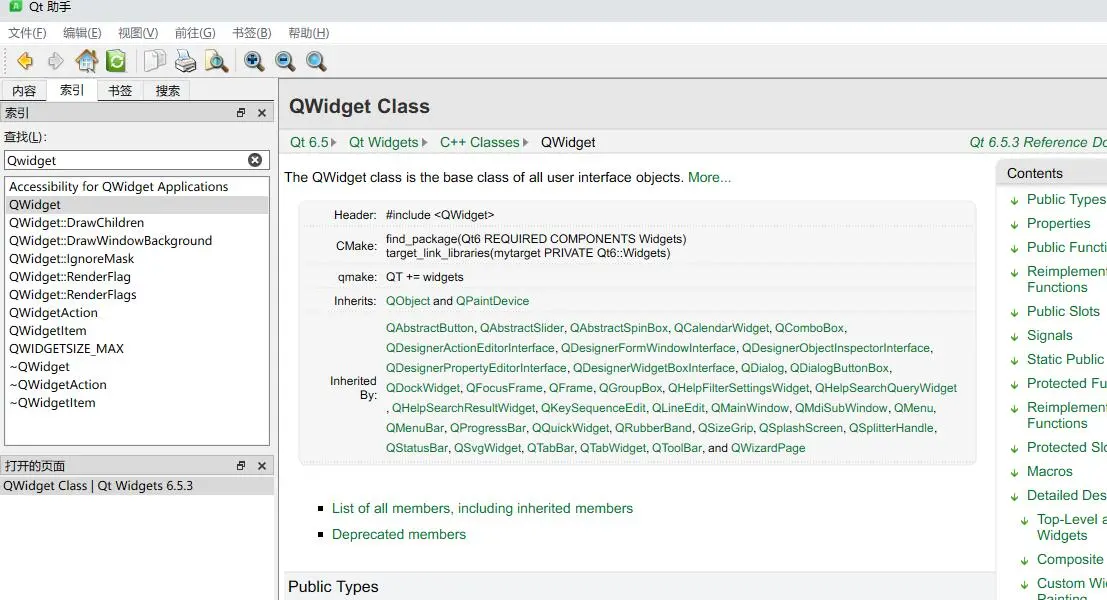Open List of all members link
The image size is (1107, 600).
tap(482, 508)
